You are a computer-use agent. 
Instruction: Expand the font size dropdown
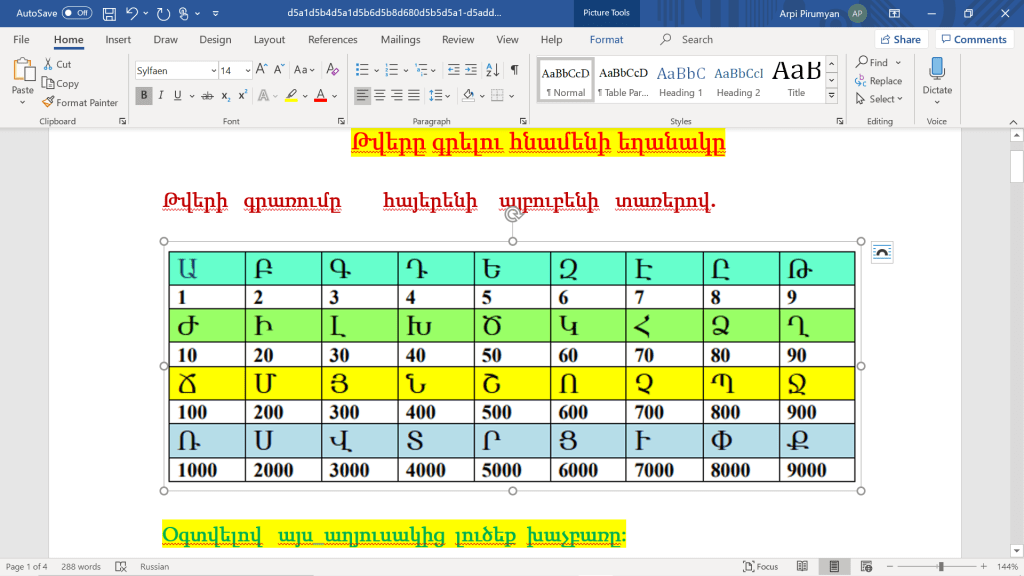coord(247,71)
